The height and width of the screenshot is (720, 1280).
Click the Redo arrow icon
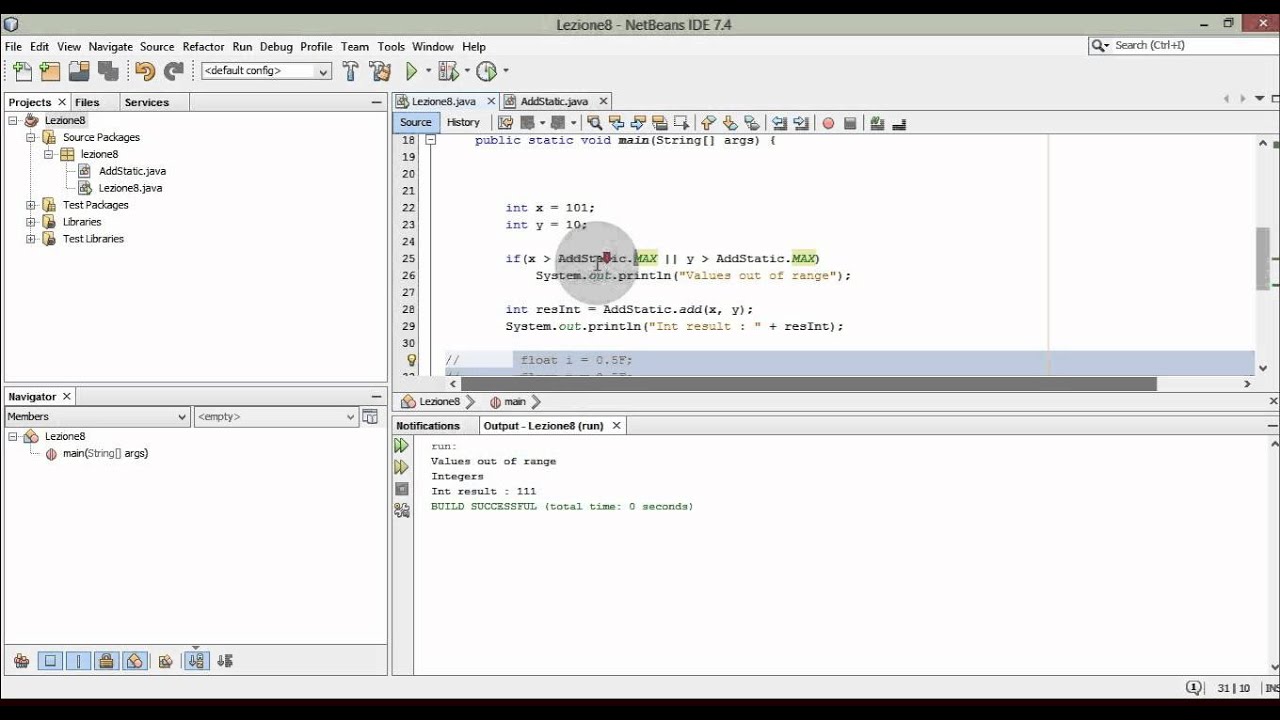(x=174, y=71)
